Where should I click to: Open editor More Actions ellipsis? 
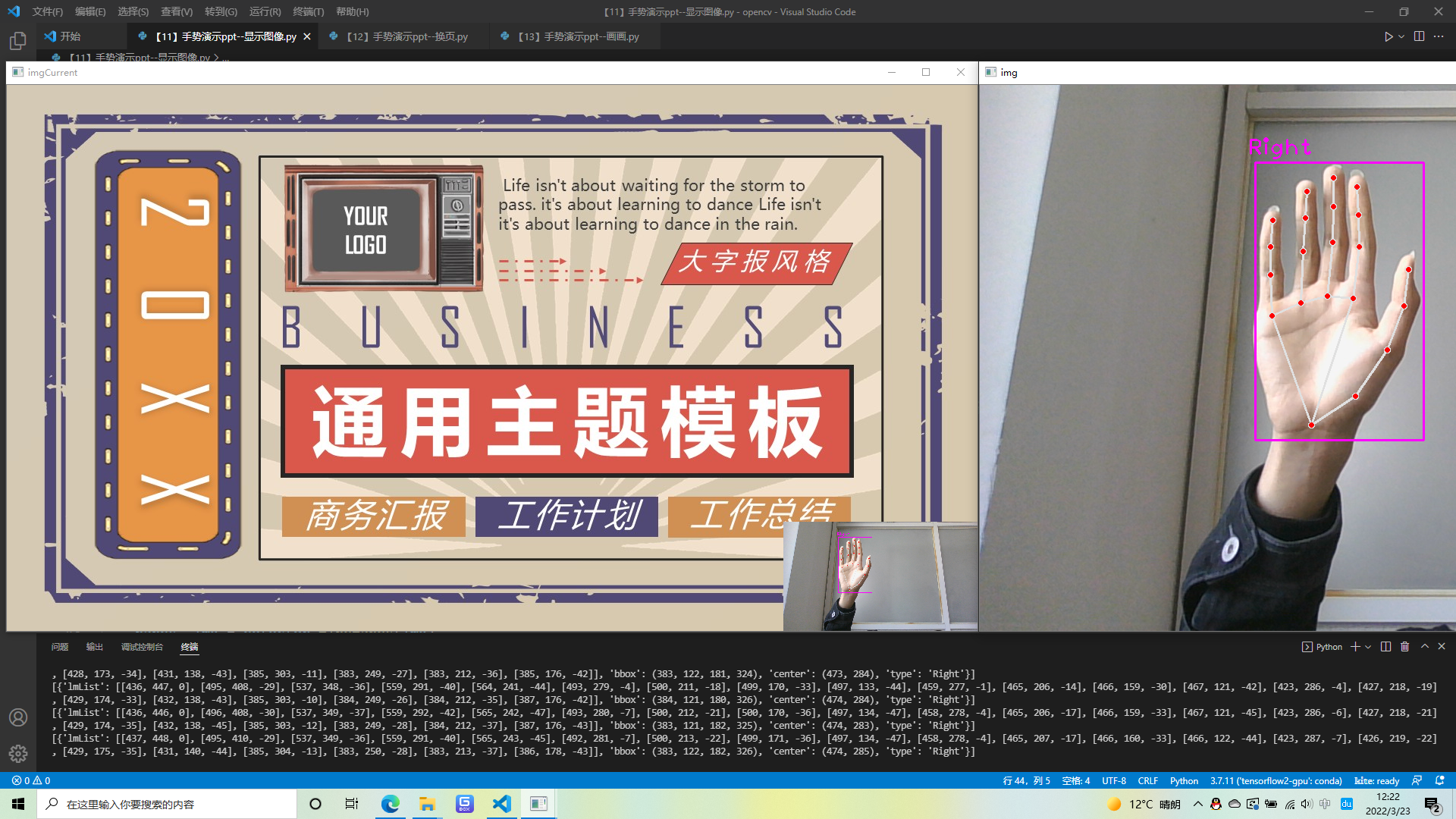click(x=1439, y=36)
